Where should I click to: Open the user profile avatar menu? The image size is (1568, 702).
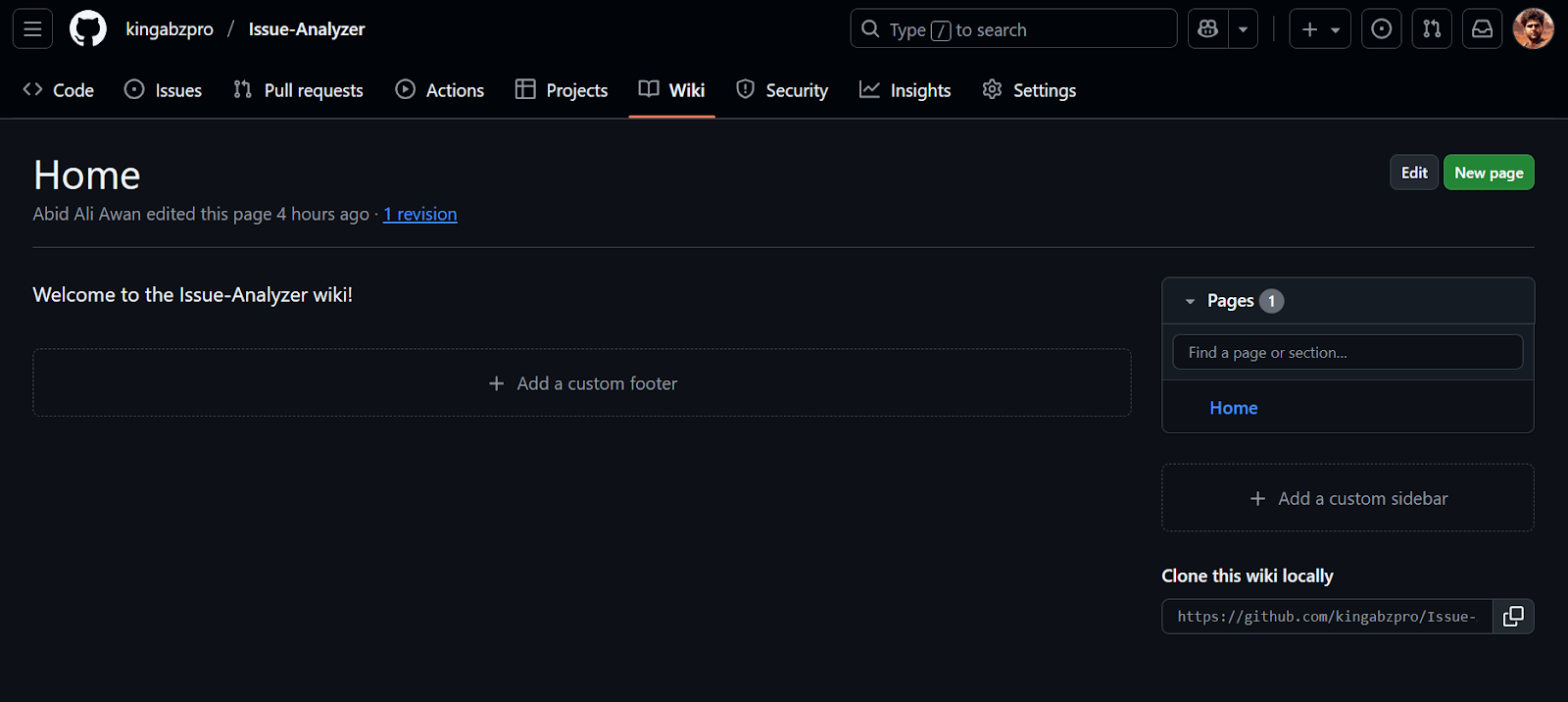pos(1534,29)
